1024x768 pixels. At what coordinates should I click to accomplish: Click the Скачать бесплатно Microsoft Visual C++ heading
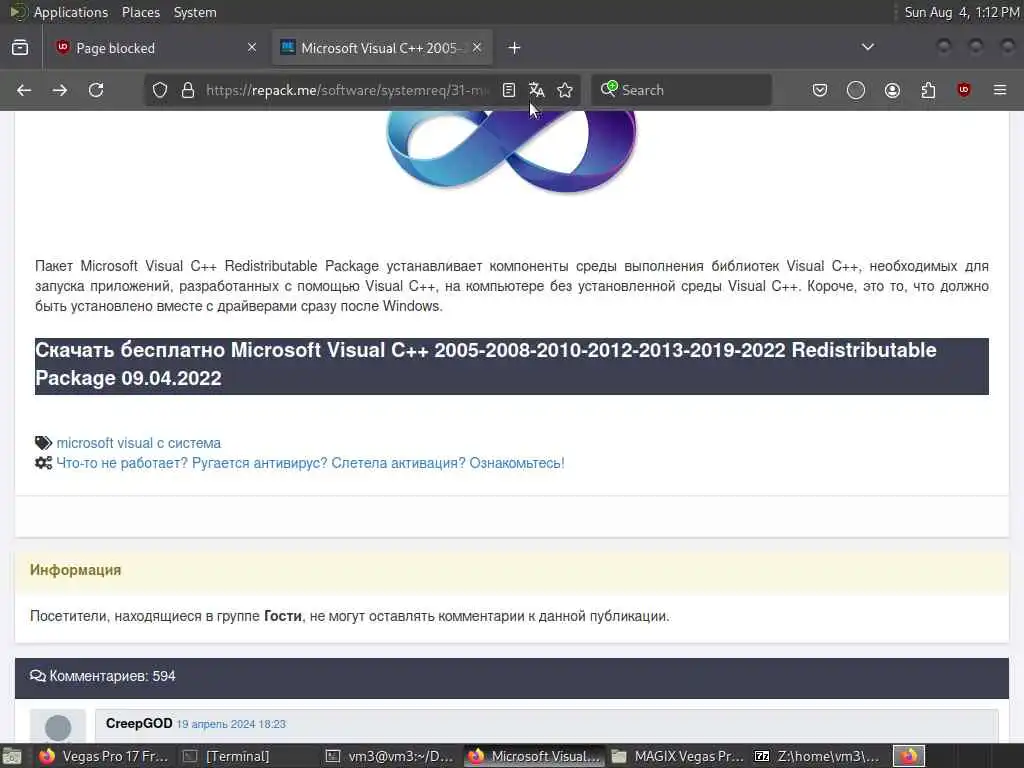511,364
